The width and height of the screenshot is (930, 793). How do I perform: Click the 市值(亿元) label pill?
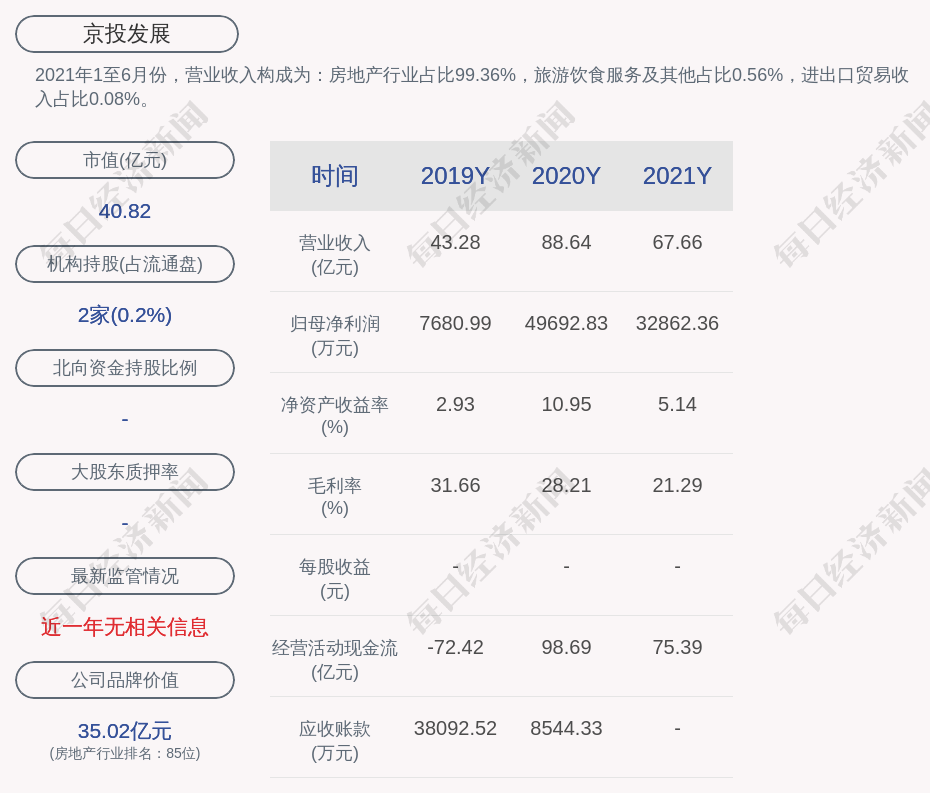click(125, 160)
